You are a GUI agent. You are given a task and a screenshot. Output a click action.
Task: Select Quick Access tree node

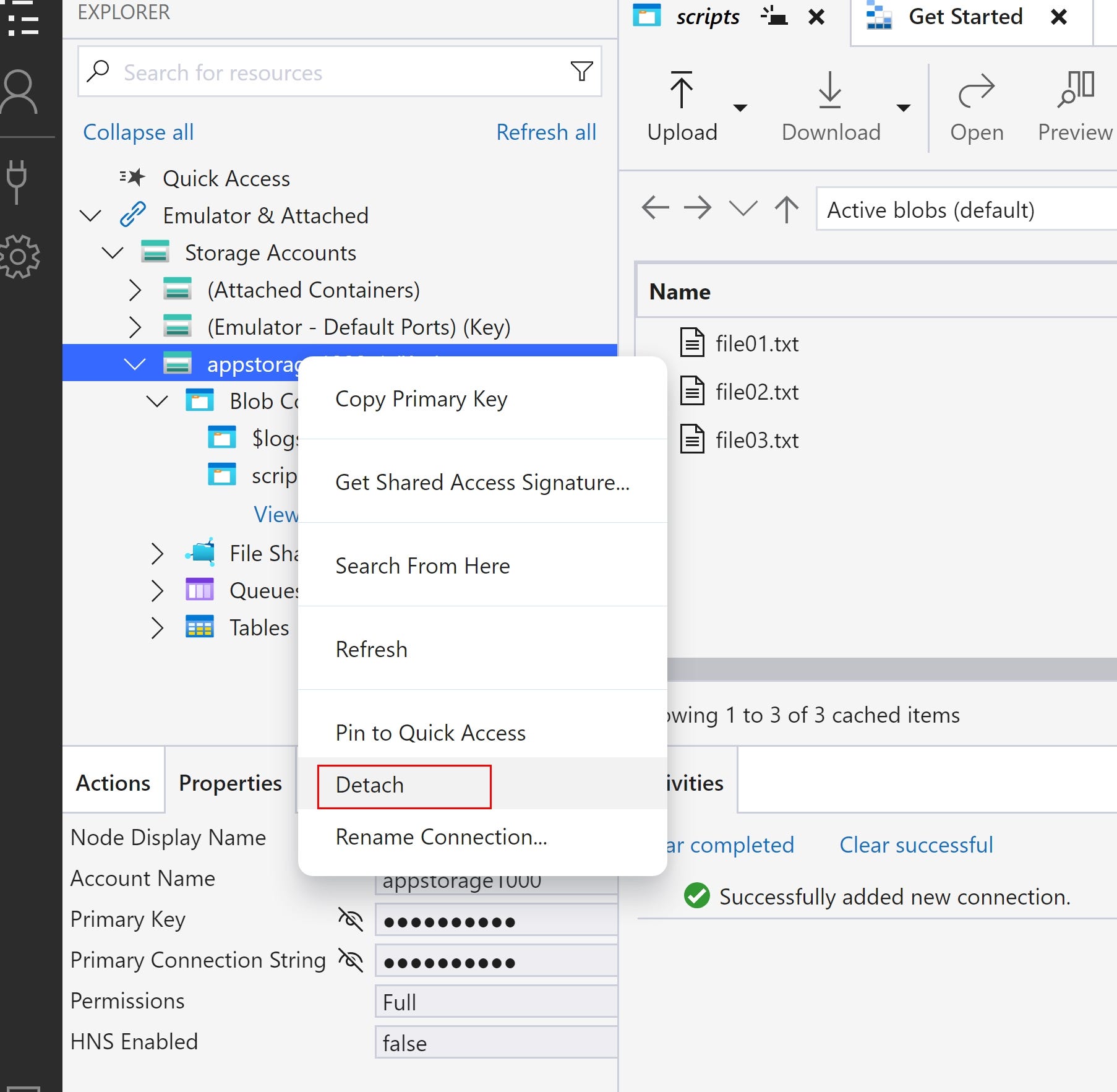pos(226,178)
